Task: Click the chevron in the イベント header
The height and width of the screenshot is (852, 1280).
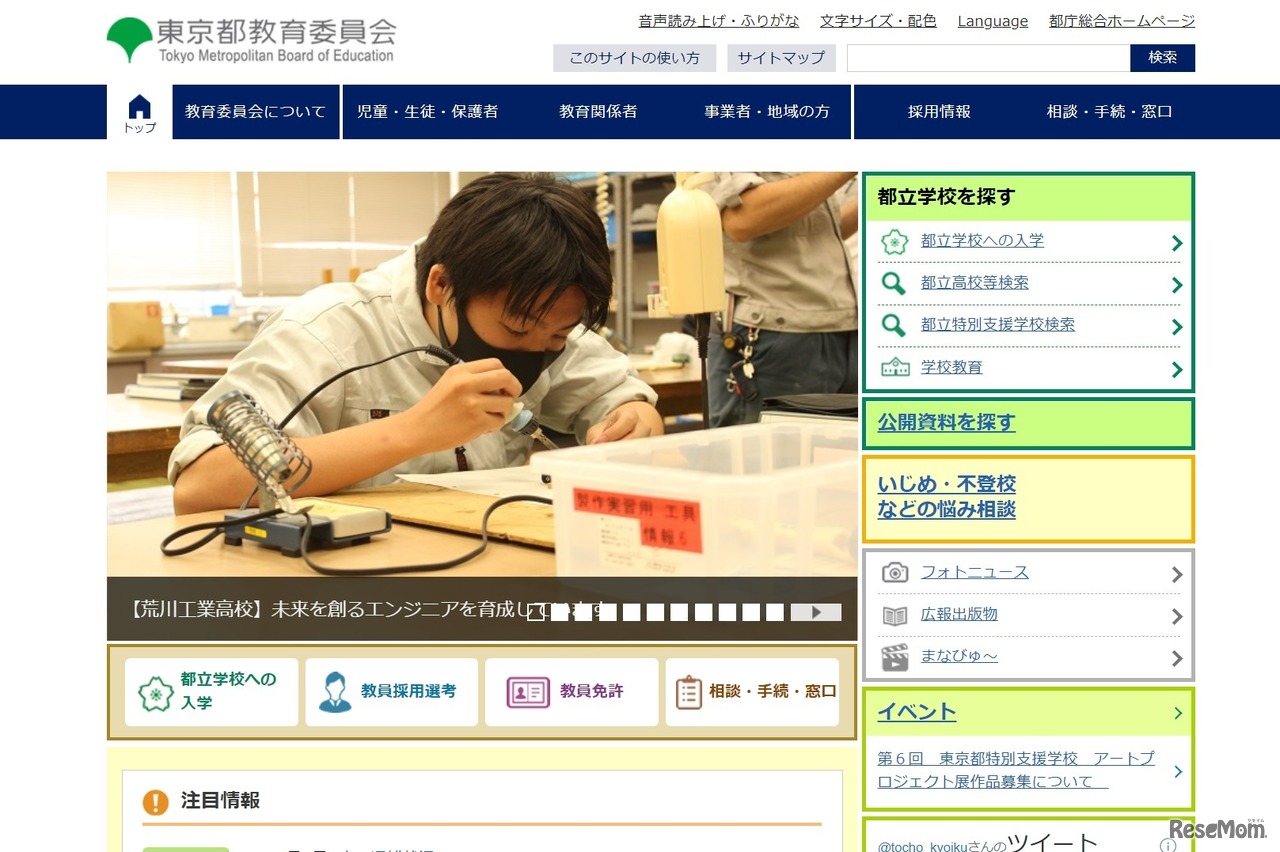Action: coord(1178,713)
